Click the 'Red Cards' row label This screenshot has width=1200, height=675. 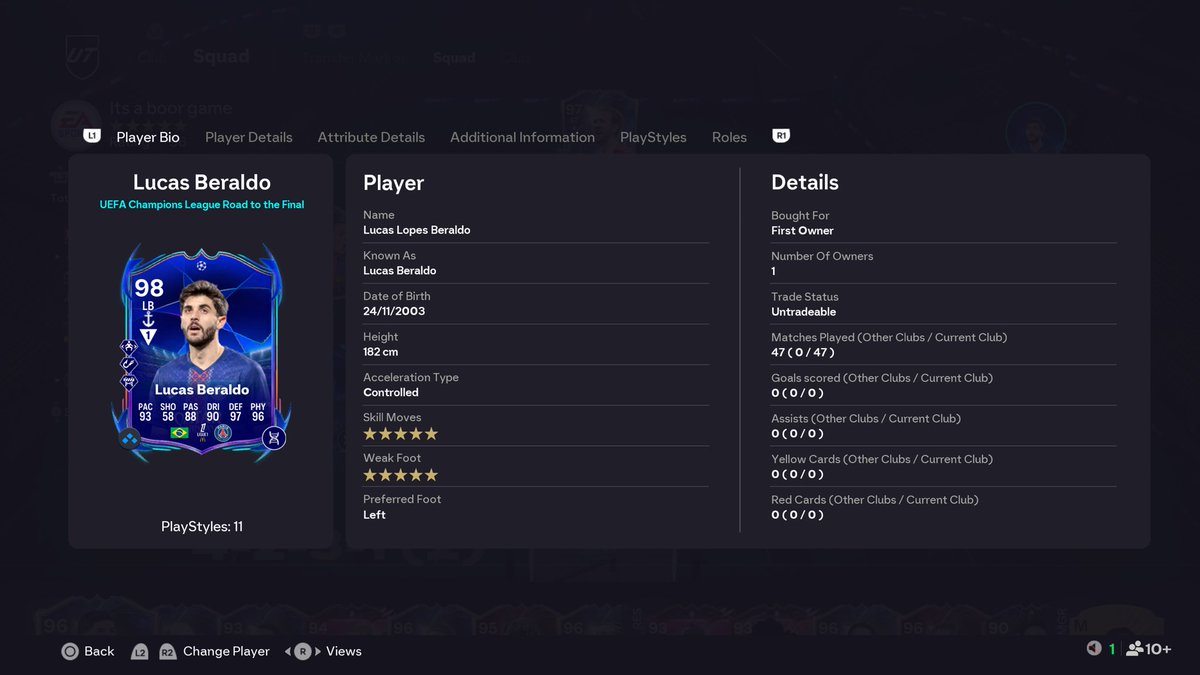point(875,499)
